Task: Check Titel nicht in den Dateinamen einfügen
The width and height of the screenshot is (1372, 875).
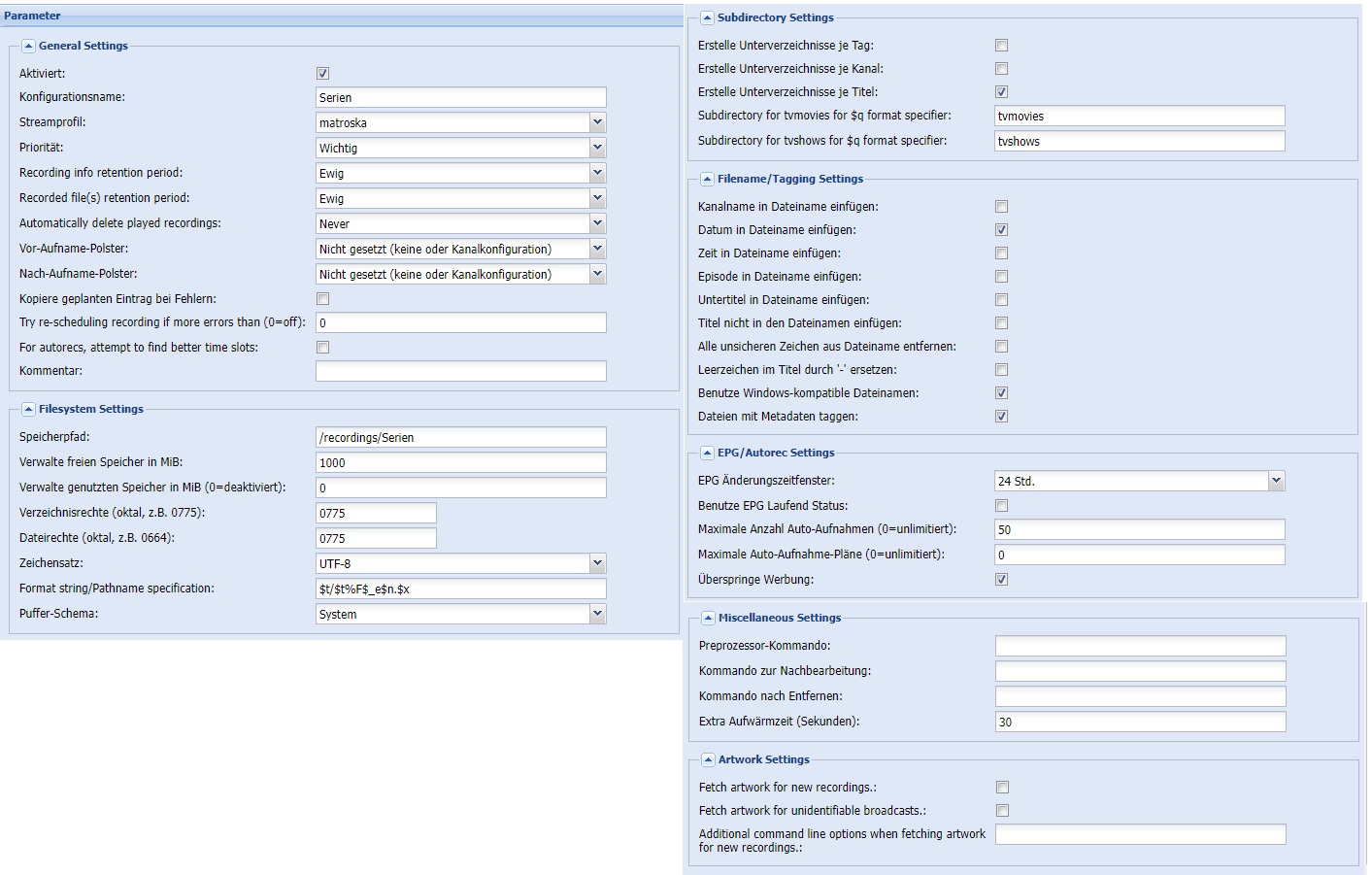Action: tap(1001, 322)
